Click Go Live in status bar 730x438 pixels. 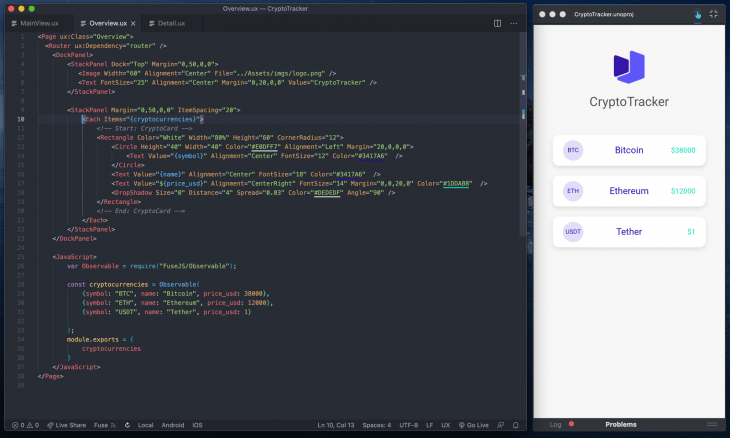[x=473, y=425]
